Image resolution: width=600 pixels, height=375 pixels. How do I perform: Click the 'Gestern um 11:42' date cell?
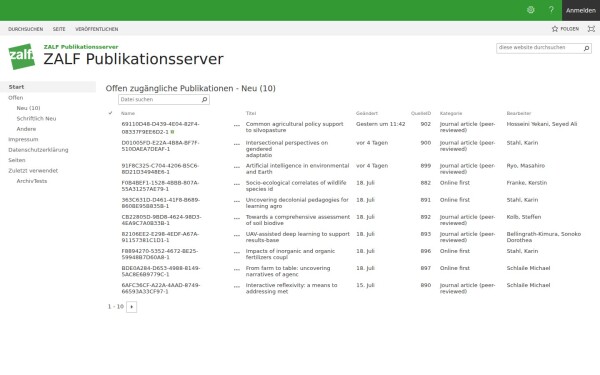[380, 124]
